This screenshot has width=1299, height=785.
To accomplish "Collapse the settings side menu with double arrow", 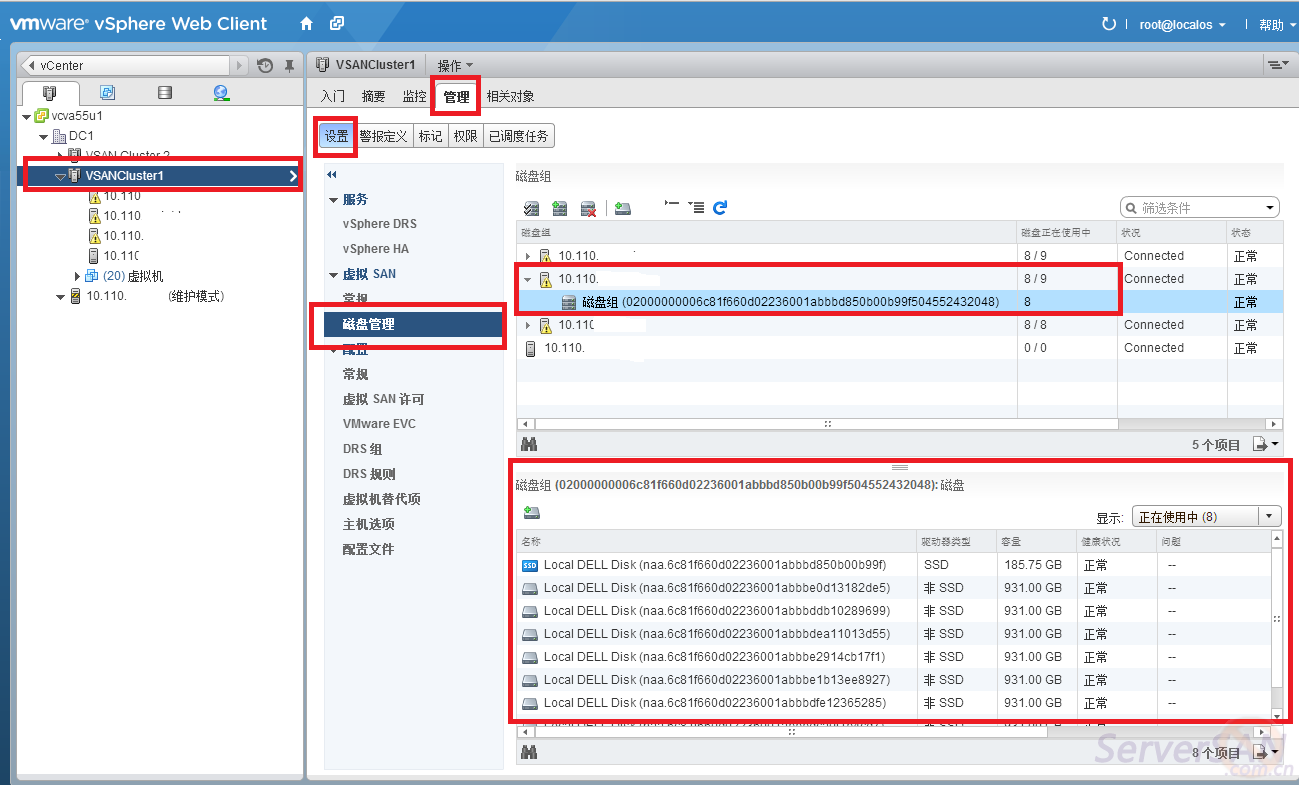I will (x=332, y=174).
